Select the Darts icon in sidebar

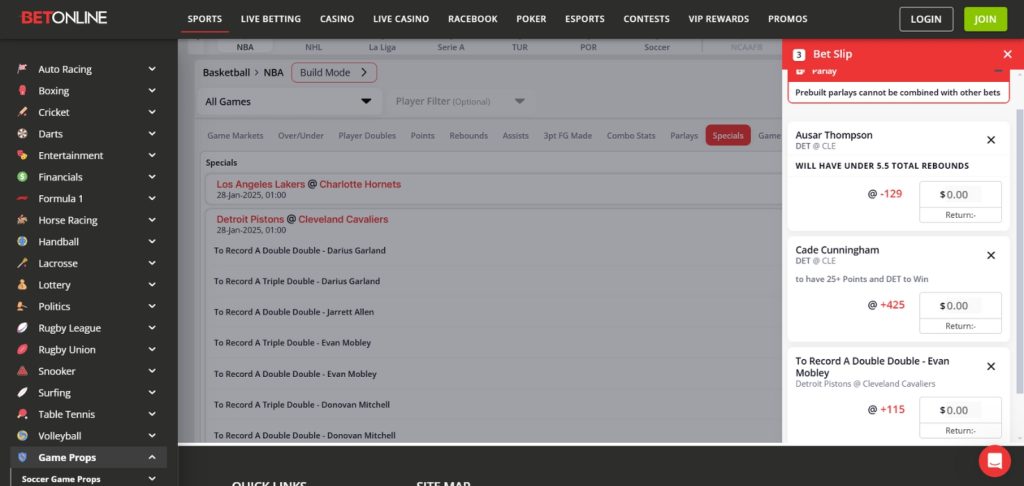click(x=22, y=133)
